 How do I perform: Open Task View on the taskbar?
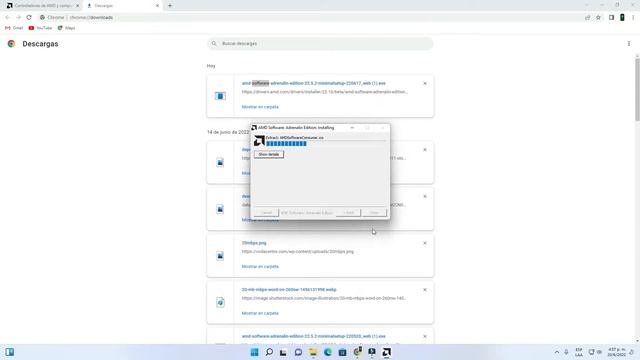tap(283, 352)
